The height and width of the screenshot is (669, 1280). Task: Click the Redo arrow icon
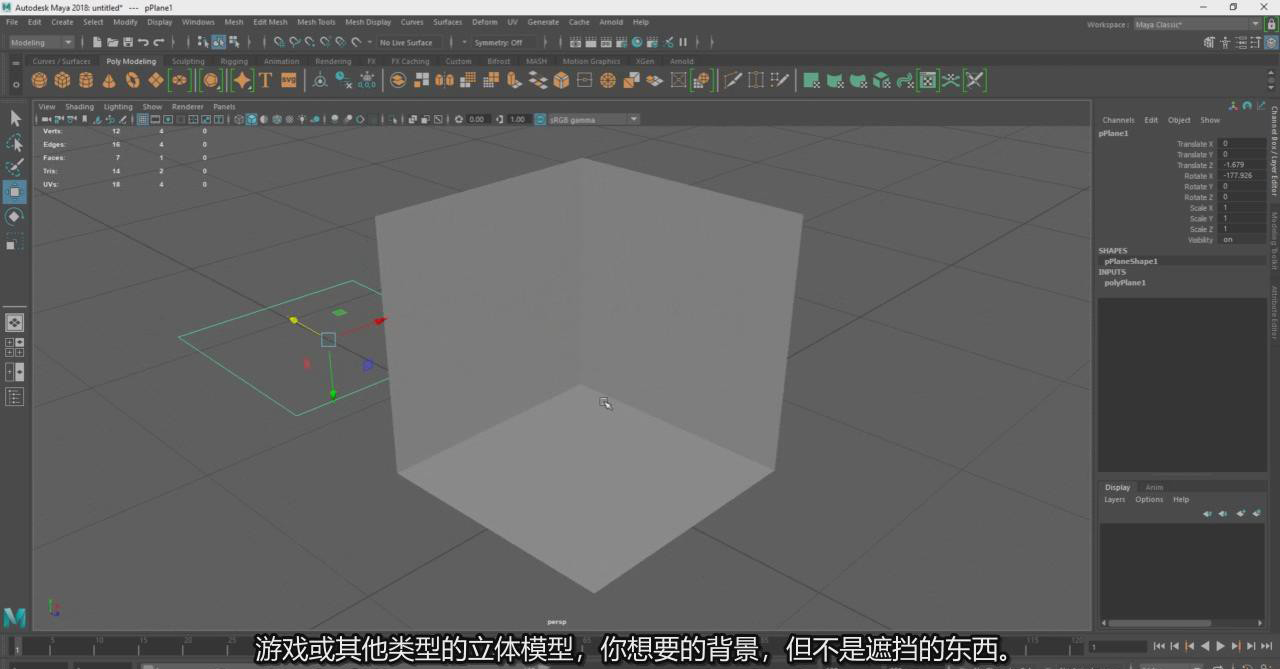158,42
